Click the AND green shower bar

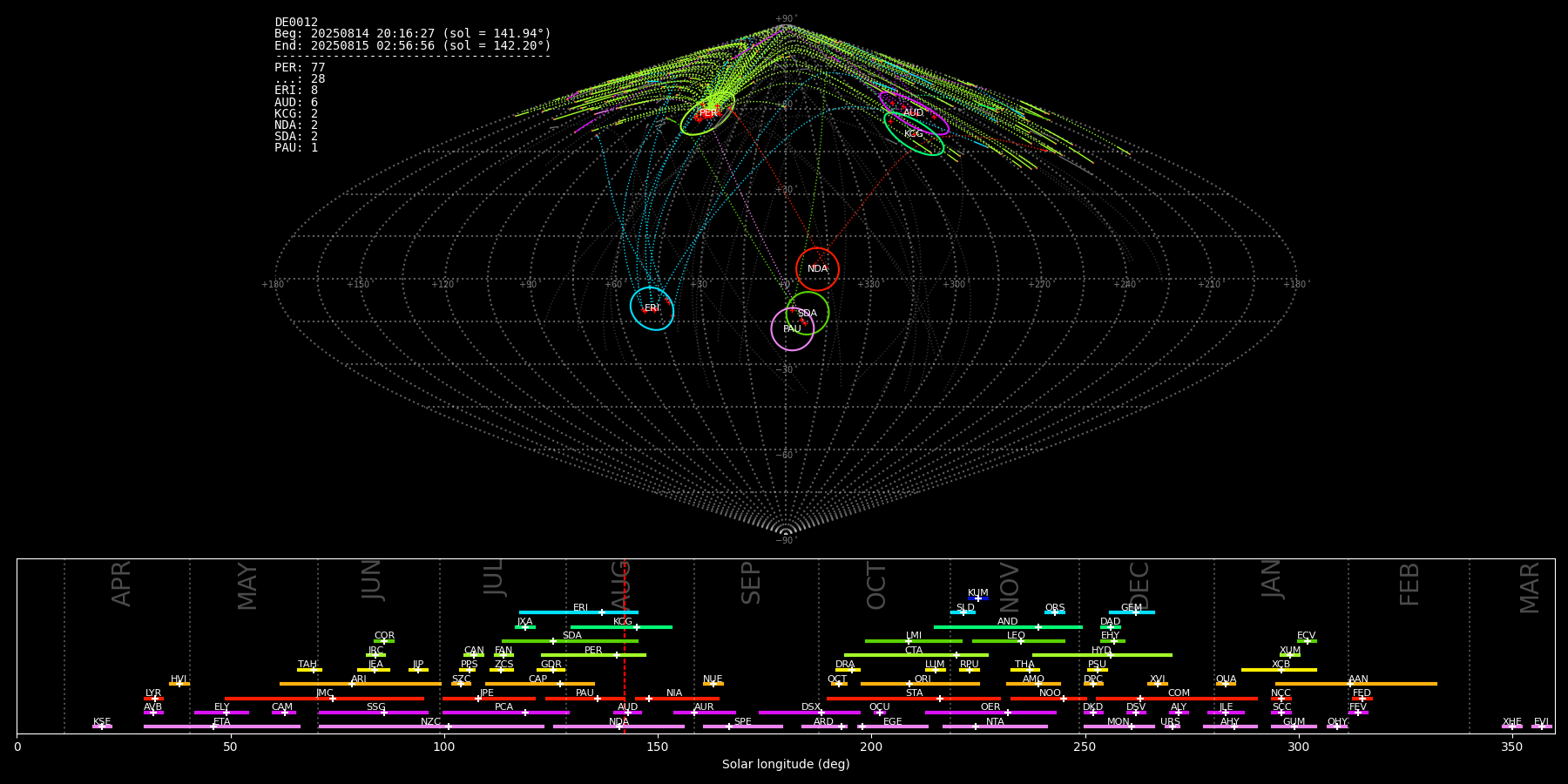point(1008,626)
